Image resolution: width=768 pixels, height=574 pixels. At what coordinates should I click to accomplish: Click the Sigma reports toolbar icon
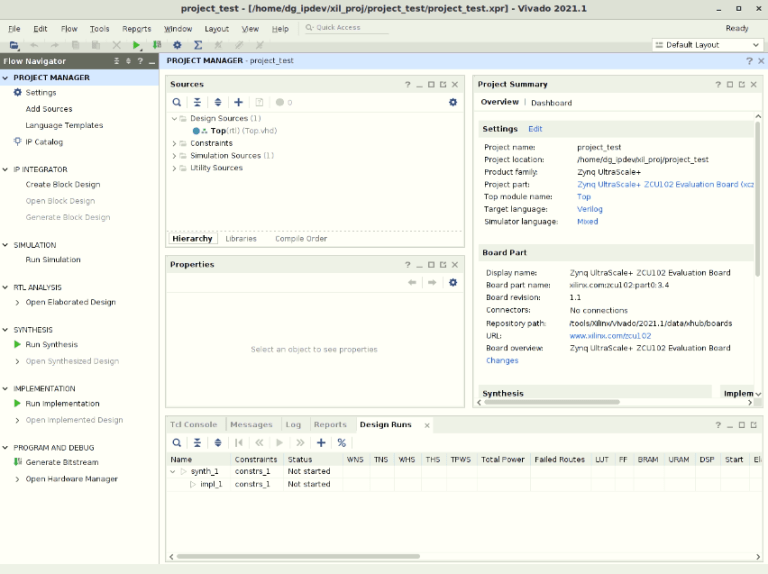tap(198, 45)
